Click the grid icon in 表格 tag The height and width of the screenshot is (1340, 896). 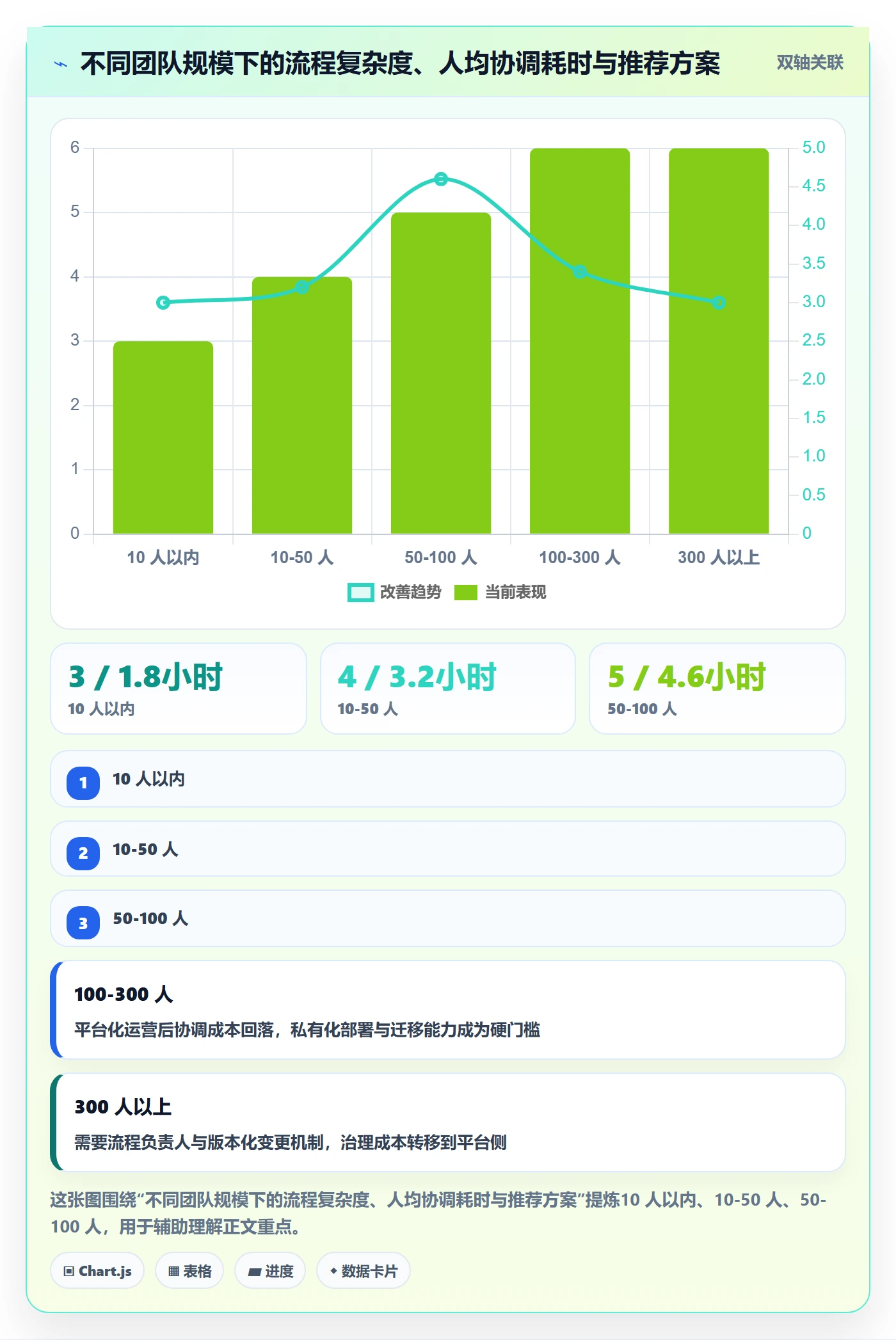tap(173, 1272)
